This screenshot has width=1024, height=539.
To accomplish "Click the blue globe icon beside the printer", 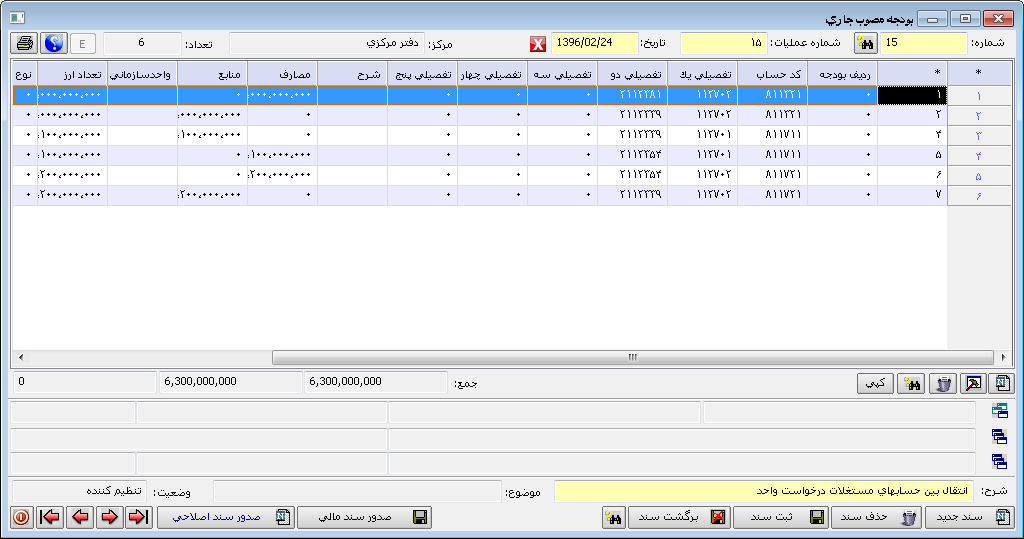I will tap(54, 43).
